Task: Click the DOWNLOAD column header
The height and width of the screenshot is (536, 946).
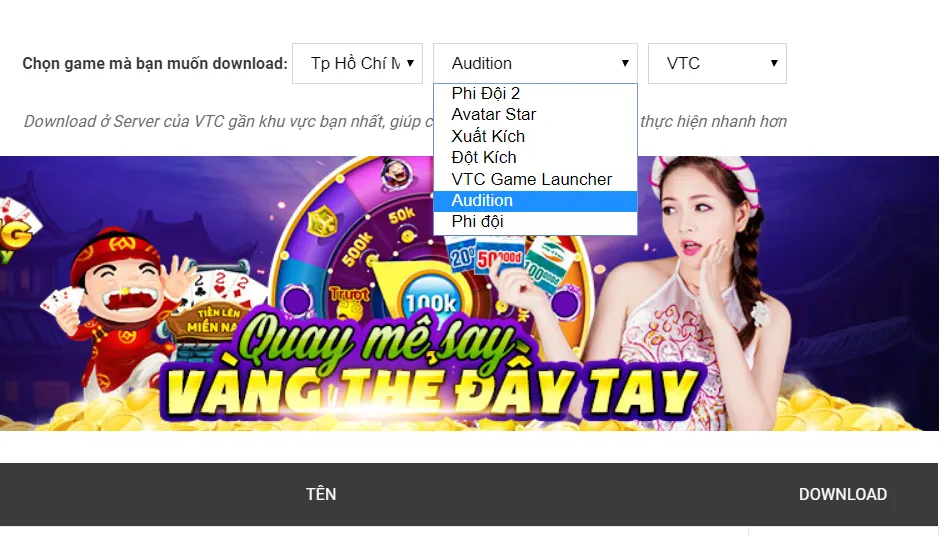Action: point(843,494)
